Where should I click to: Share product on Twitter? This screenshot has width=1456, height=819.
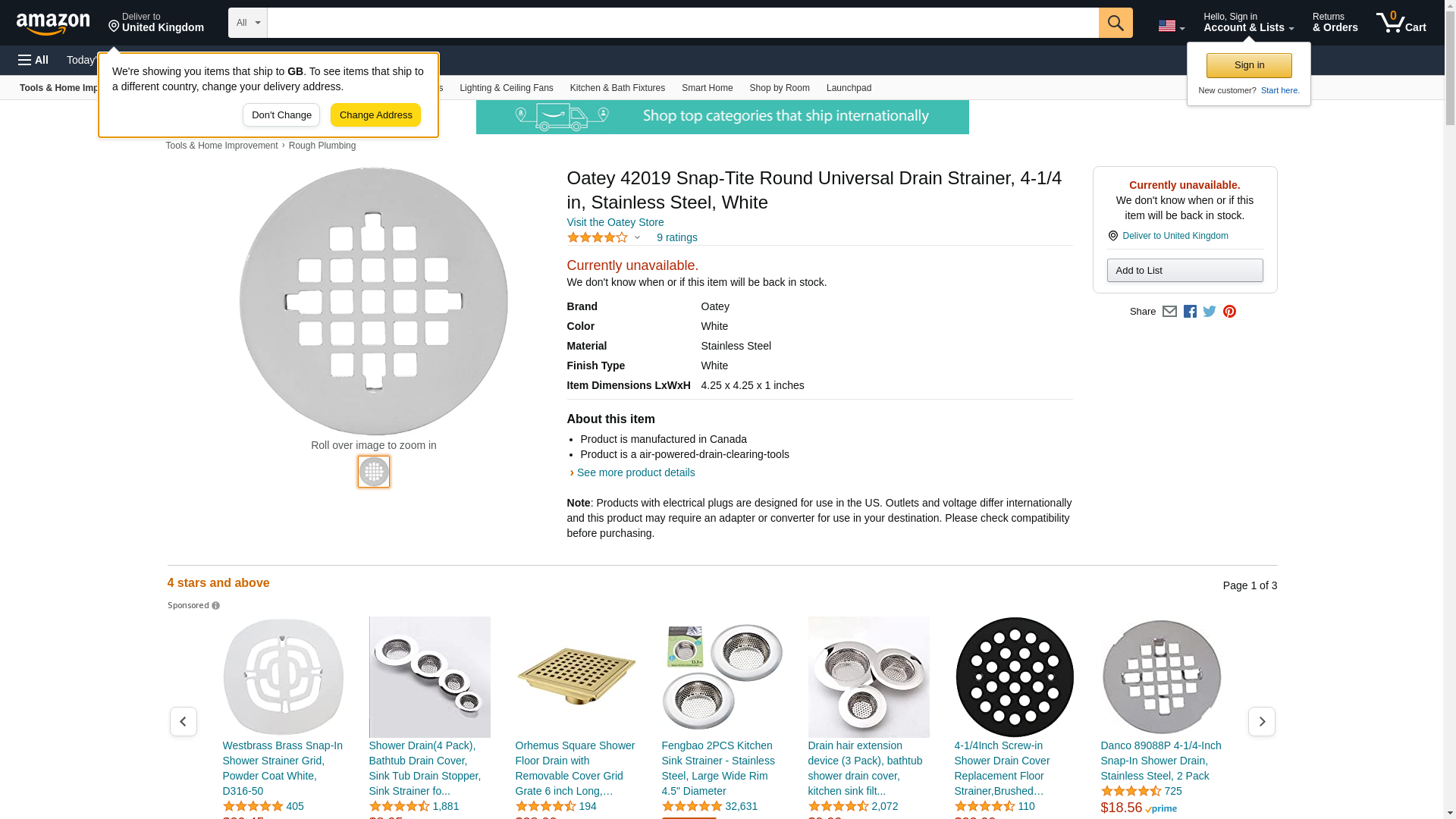1210,312
